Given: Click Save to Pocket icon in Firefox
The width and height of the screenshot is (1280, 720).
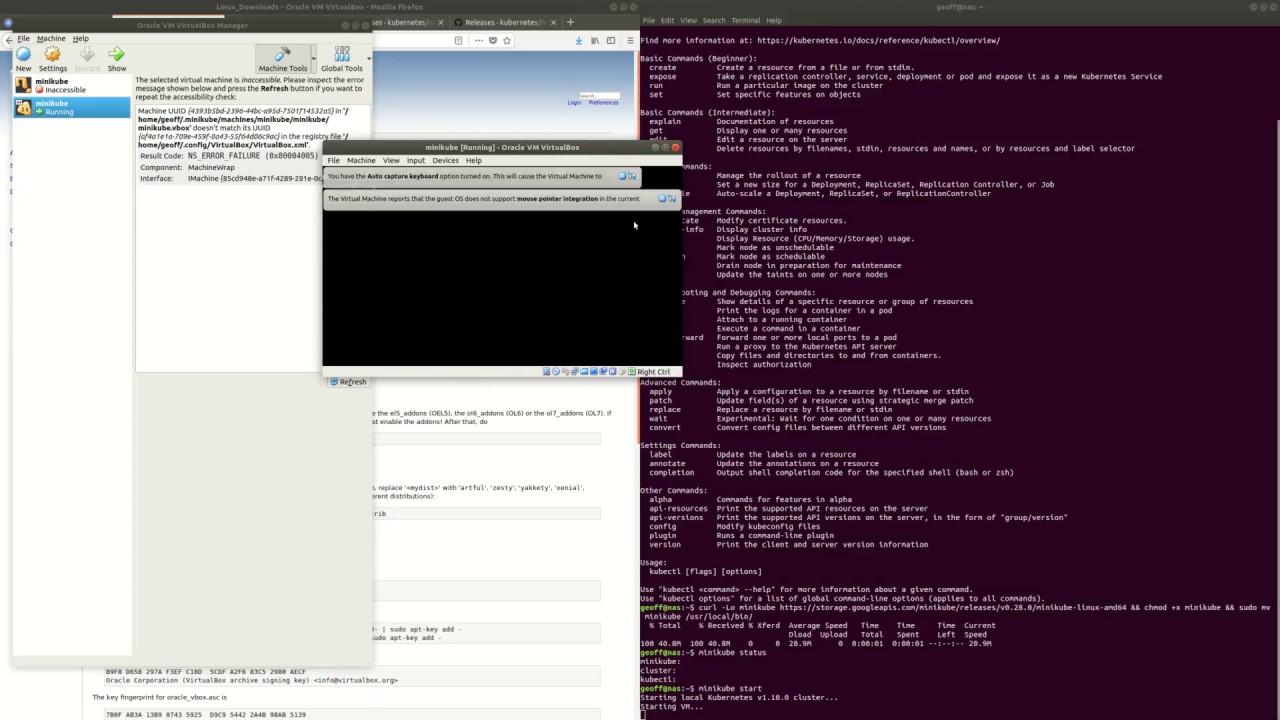Looking at the screenshot, I should (493, 40).
